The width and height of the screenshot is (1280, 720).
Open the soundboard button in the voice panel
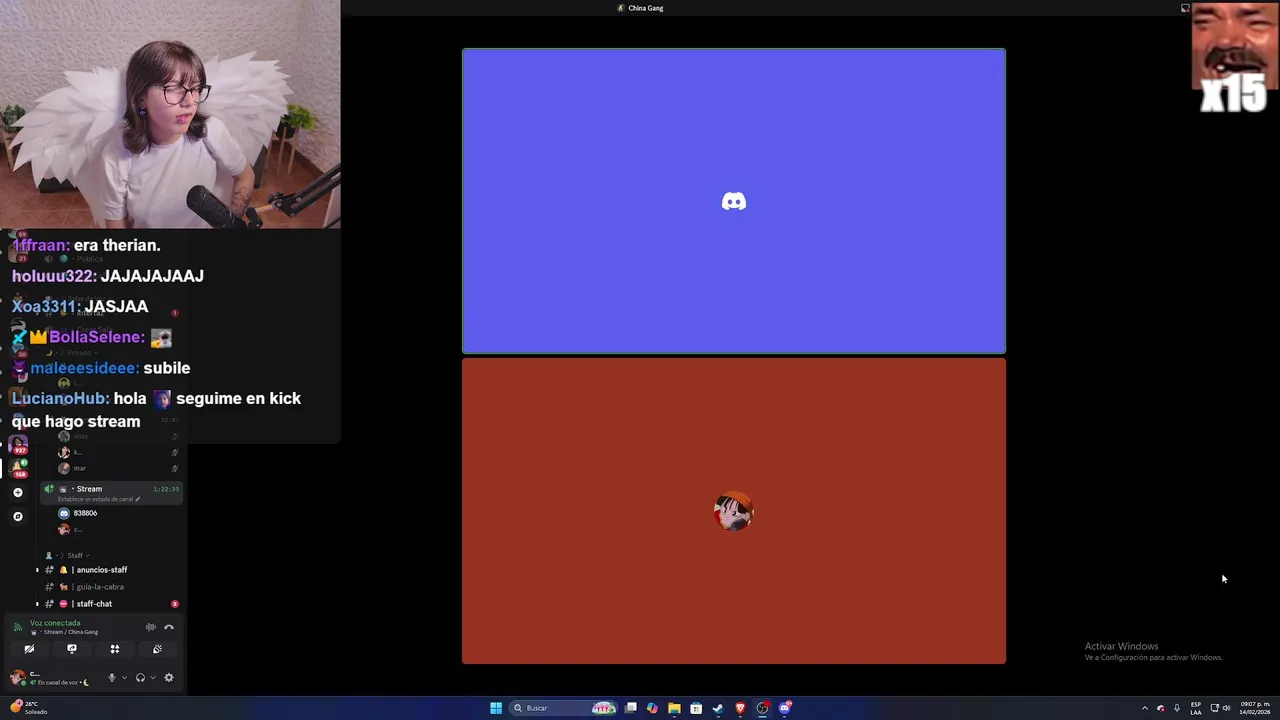click(157, 649)
